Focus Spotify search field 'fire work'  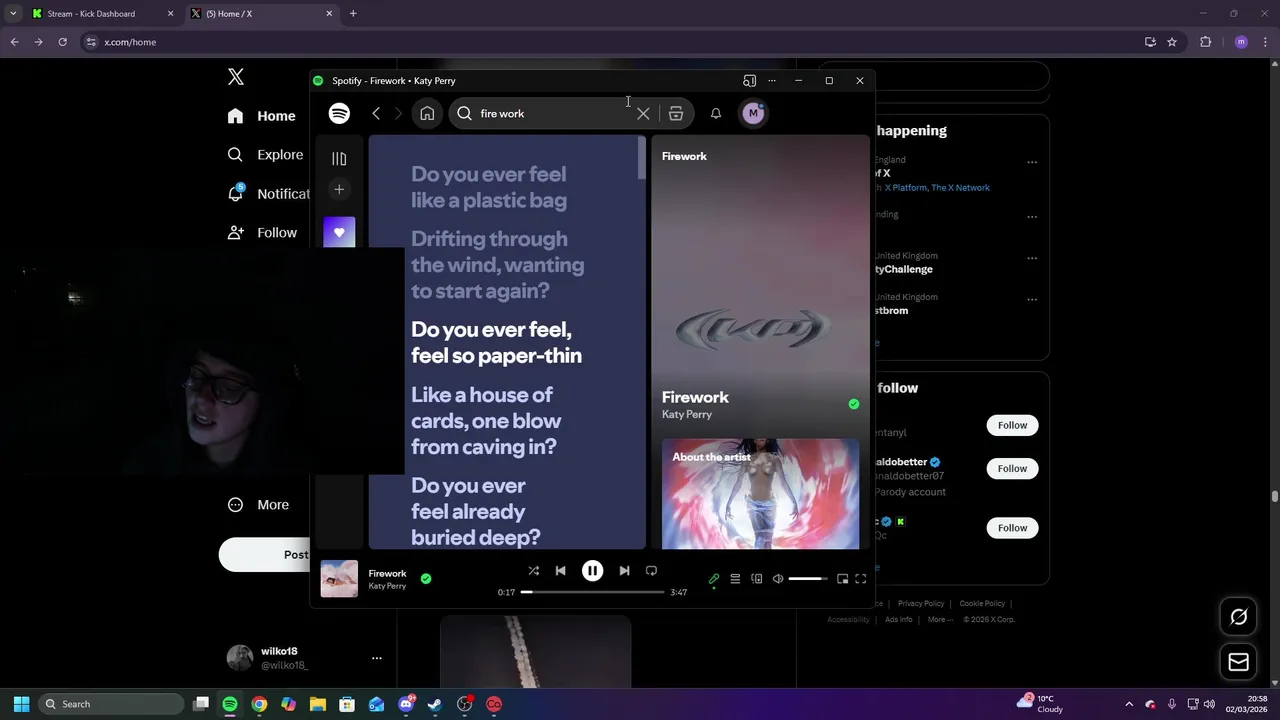553,113
